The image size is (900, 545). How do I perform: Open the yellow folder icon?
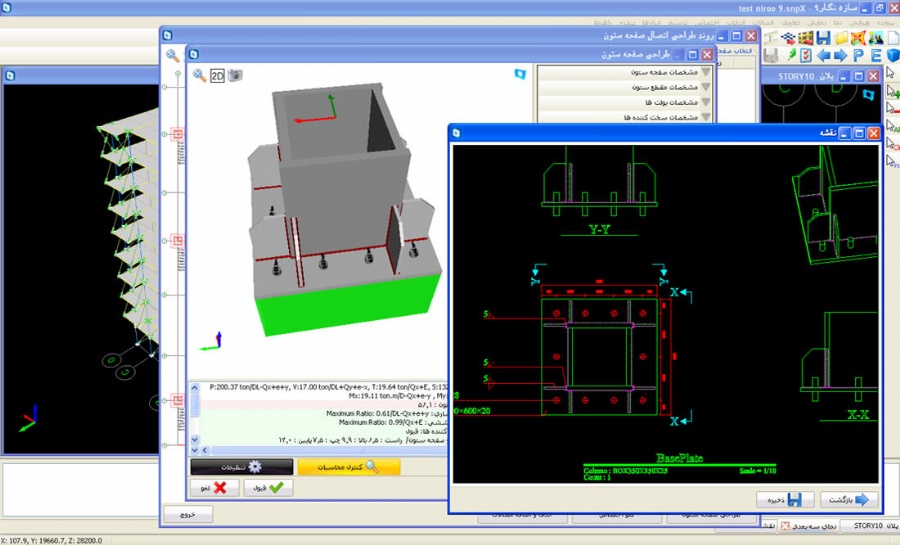pyautogui.click(x=841, y=37)
